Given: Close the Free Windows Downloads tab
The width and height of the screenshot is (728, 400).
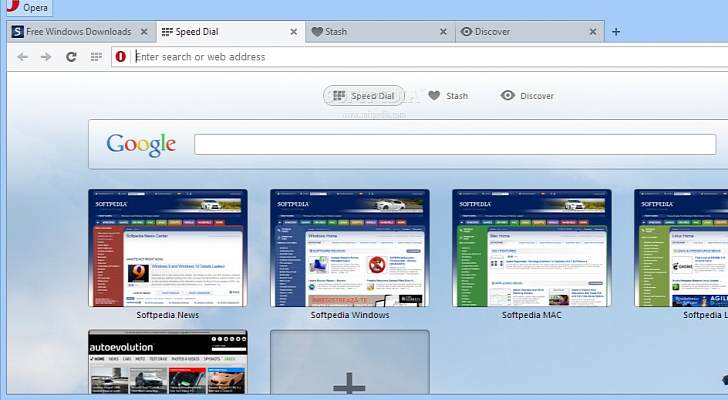Looking at the screenshot, I should click(144, 32).
